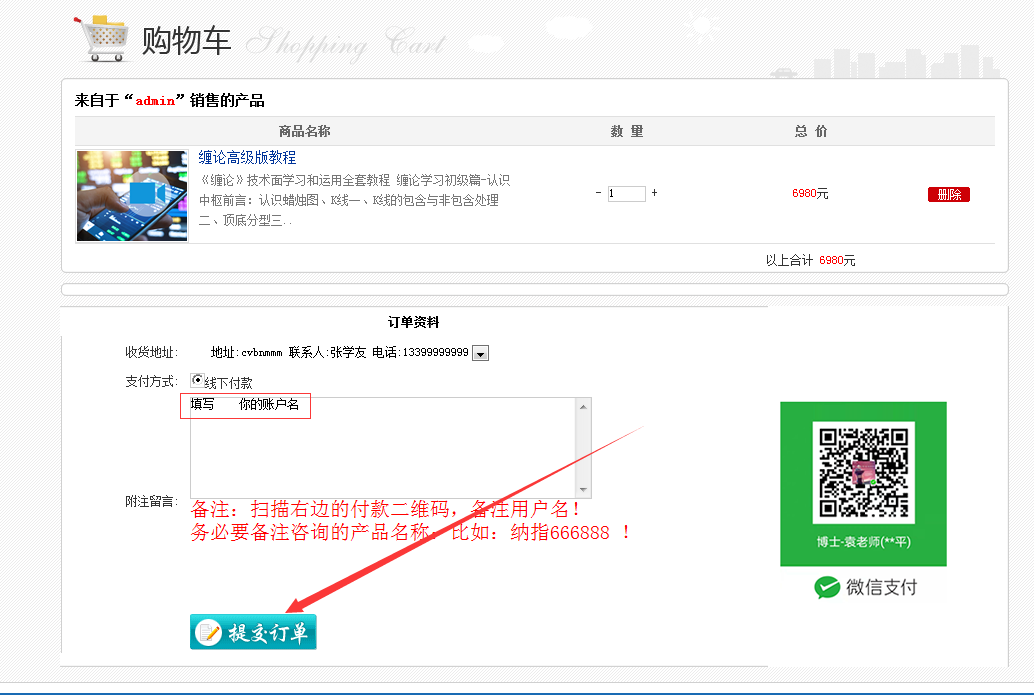
Task: Submit the order with 提交订单 button
Action: click(x=253, y=632)
